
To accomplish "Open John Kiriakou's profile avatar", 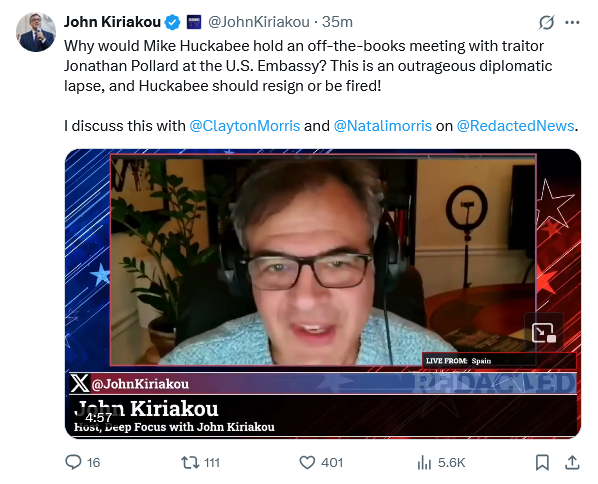I will click(x=36, y=32).
